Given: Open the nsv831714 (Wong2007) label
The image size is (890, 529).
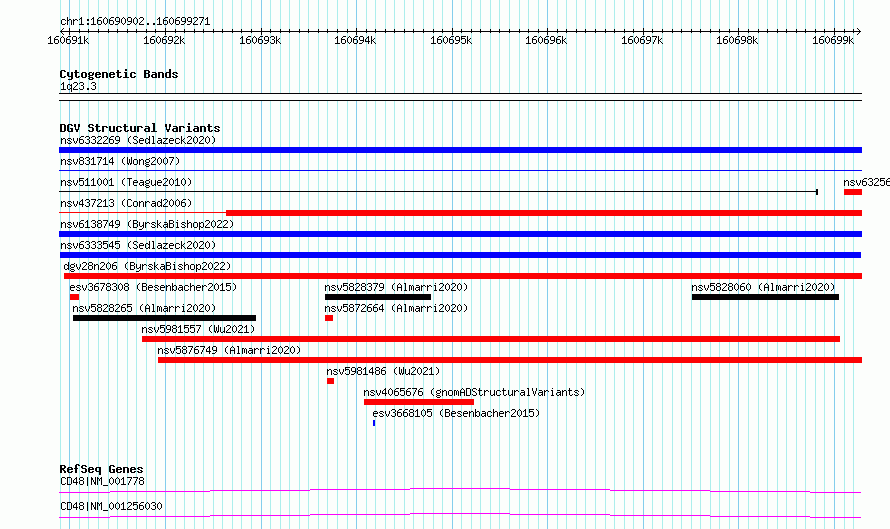Looking at the screenshot, I should tap(120, 161).
